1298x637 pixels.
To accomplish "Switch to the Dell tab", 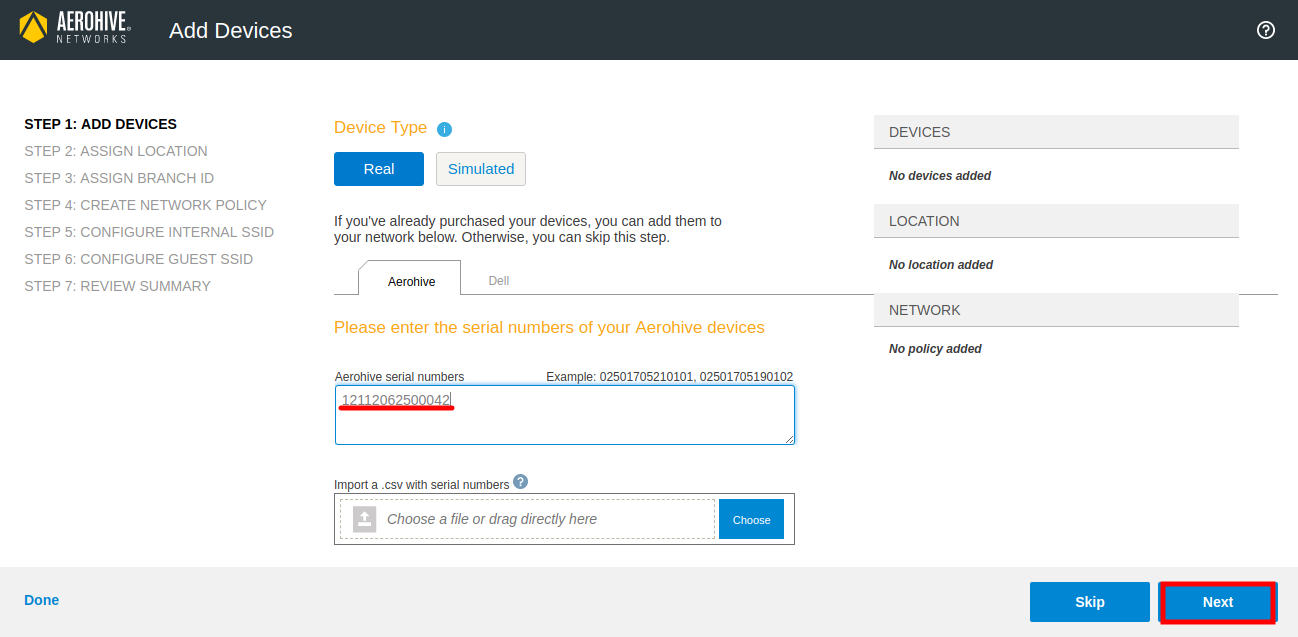I will coord(499,281).
